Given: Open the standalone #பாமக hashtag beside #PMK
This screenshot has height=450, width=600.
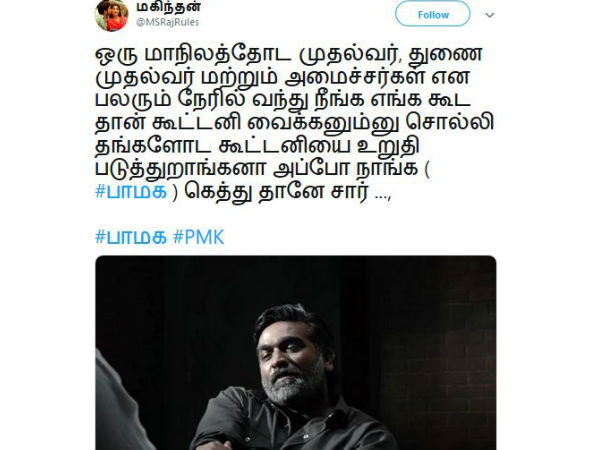Looking at the screenshot, I should tap(131, 237).
